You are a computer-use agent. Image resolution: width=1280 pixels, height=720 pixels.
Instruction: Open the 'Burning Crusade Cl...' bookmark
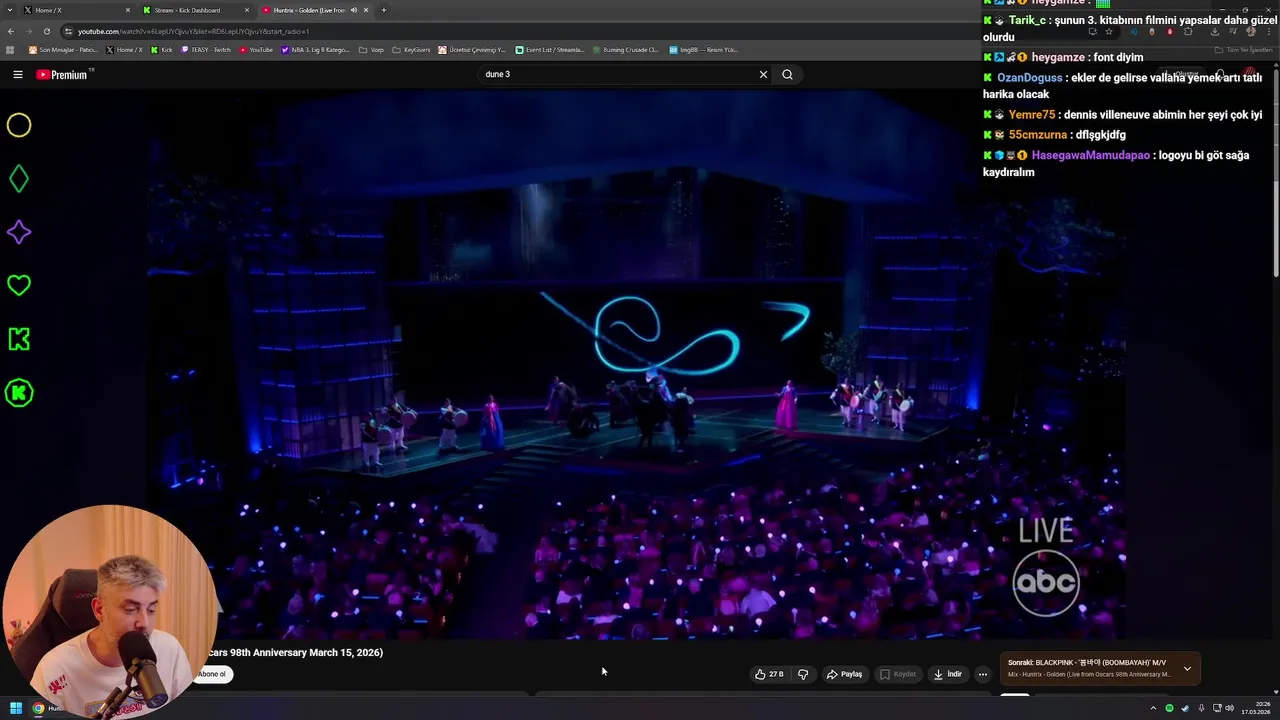626,49
